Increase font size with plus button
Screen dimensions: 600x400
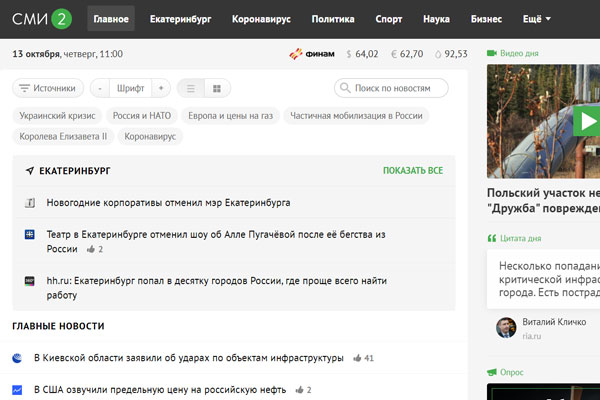162,88
